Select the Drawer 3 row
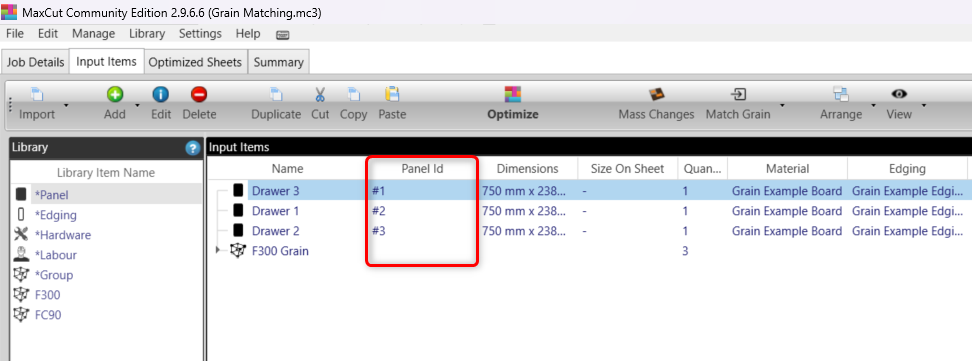Image resolution: width=972 pixels, height=361 pixels. click(590, 190)
